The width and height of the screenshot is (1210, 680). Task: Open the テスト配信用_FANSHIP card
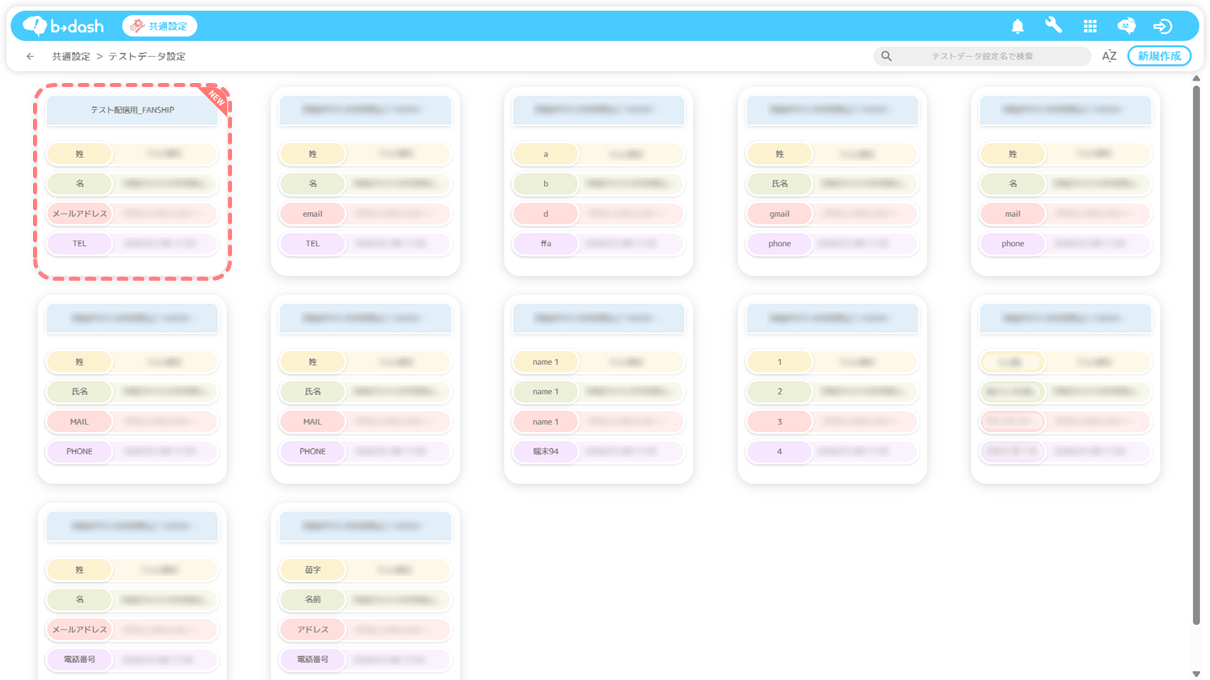coord(132,110)
